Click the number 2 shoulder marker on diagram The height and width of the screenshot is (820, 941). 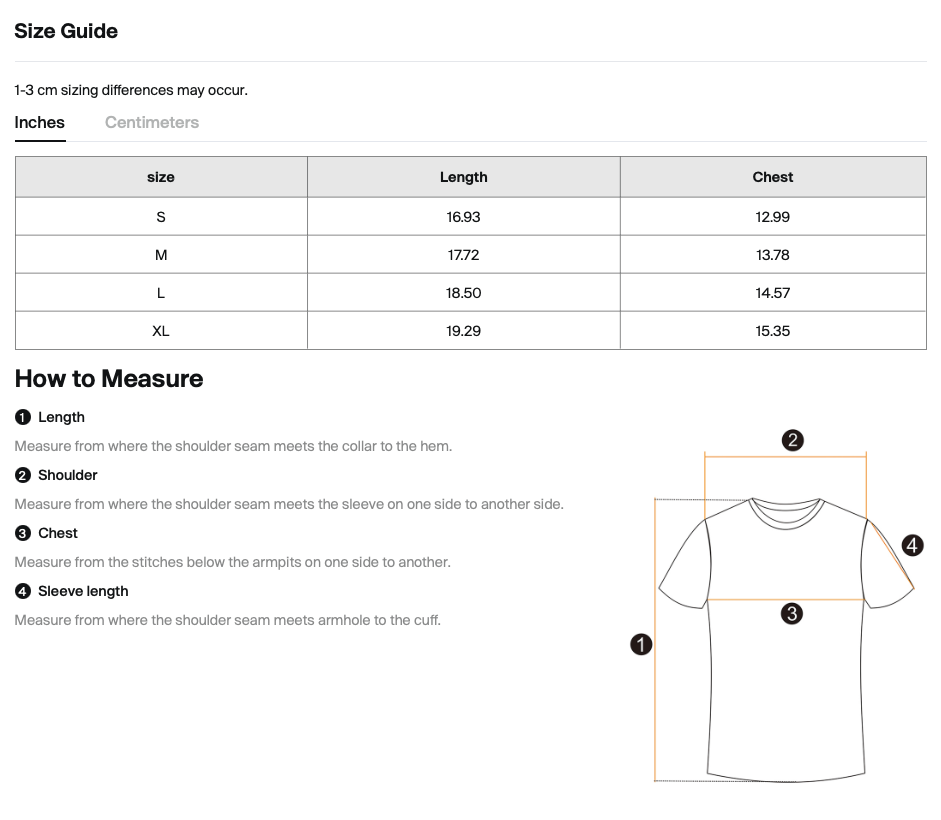[x=792, y=440]
